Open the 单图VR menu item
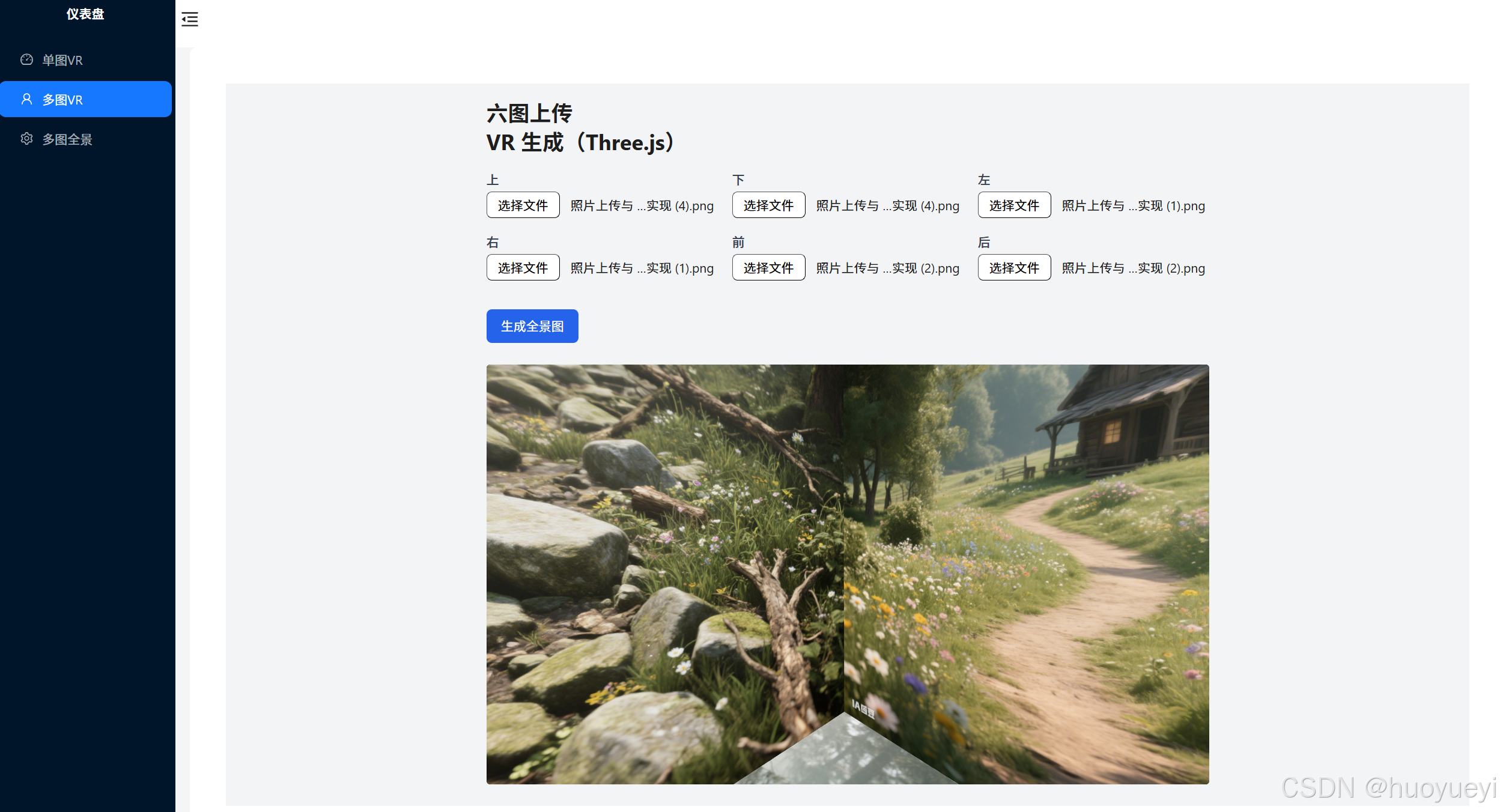Viewport: 1500px width, 812px height. [x=62, y=60]
